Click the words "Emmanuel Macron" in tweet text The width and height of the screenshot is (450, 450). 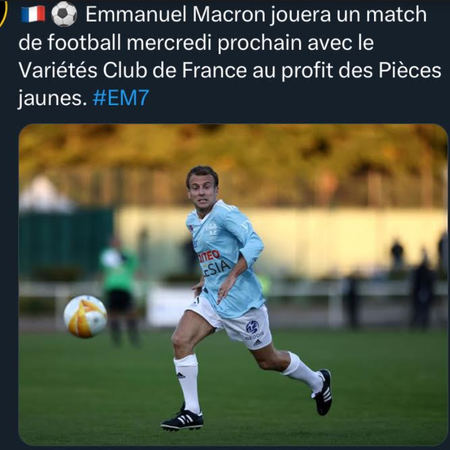pyautogui.click(x=175, y=15)
